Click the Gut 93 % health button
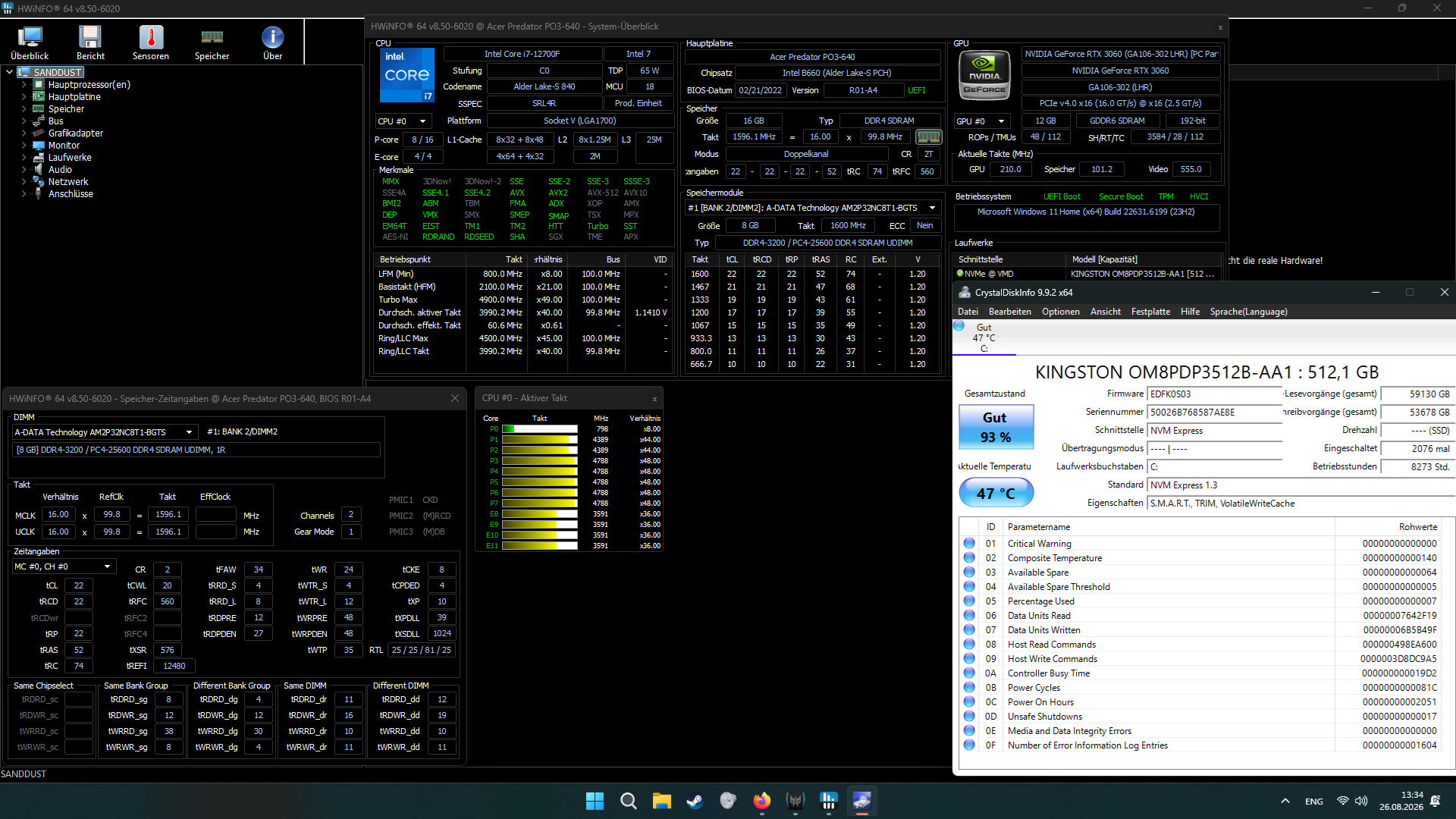1456x819 pixels. coord(996,427)
